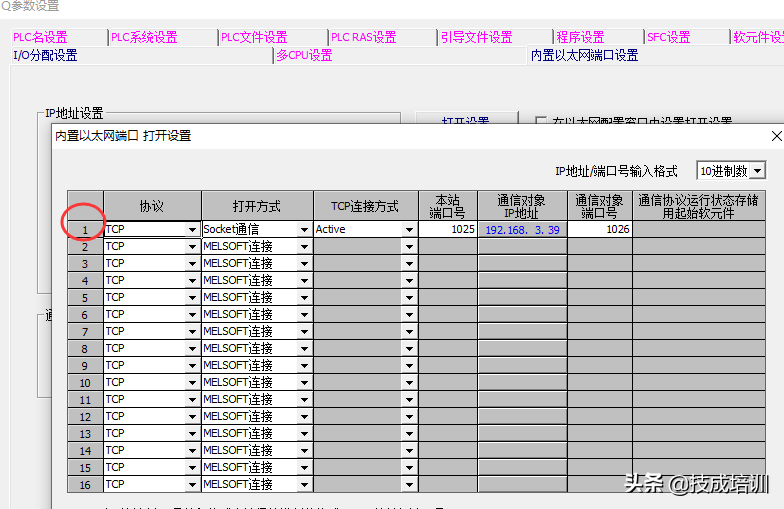Edit row 1 通信对象IP地址 192.168.3.39 field

coord(522,229)
